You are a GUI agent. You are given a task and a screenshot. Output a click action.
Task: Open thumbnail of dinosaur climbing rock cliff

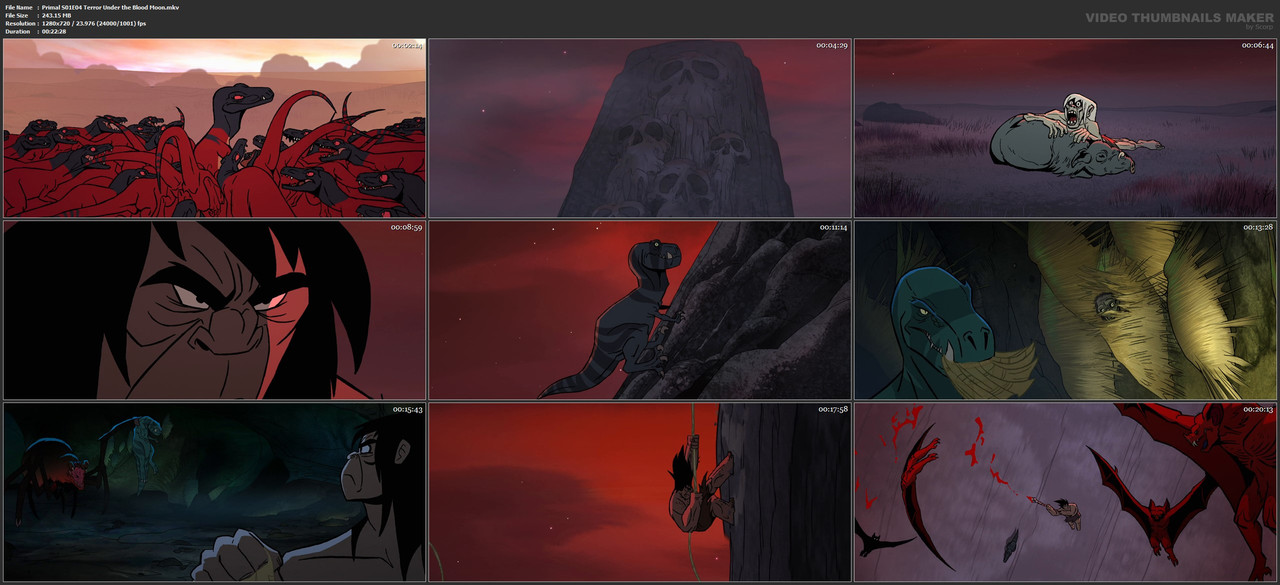[x=640, y=310]
